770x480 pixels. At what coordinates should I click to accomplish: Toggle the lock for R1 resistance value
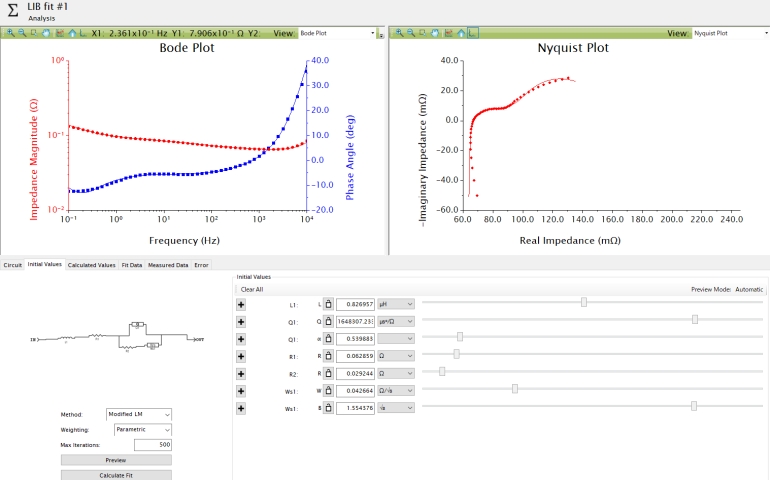(327, 356)
